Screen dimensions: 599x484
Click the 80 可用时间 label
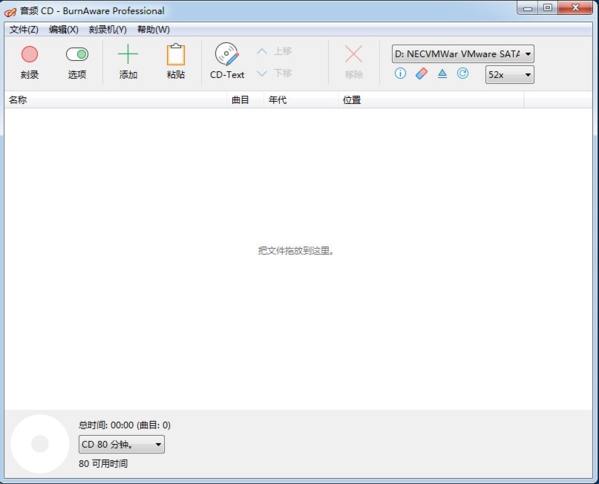coord(103,464)
